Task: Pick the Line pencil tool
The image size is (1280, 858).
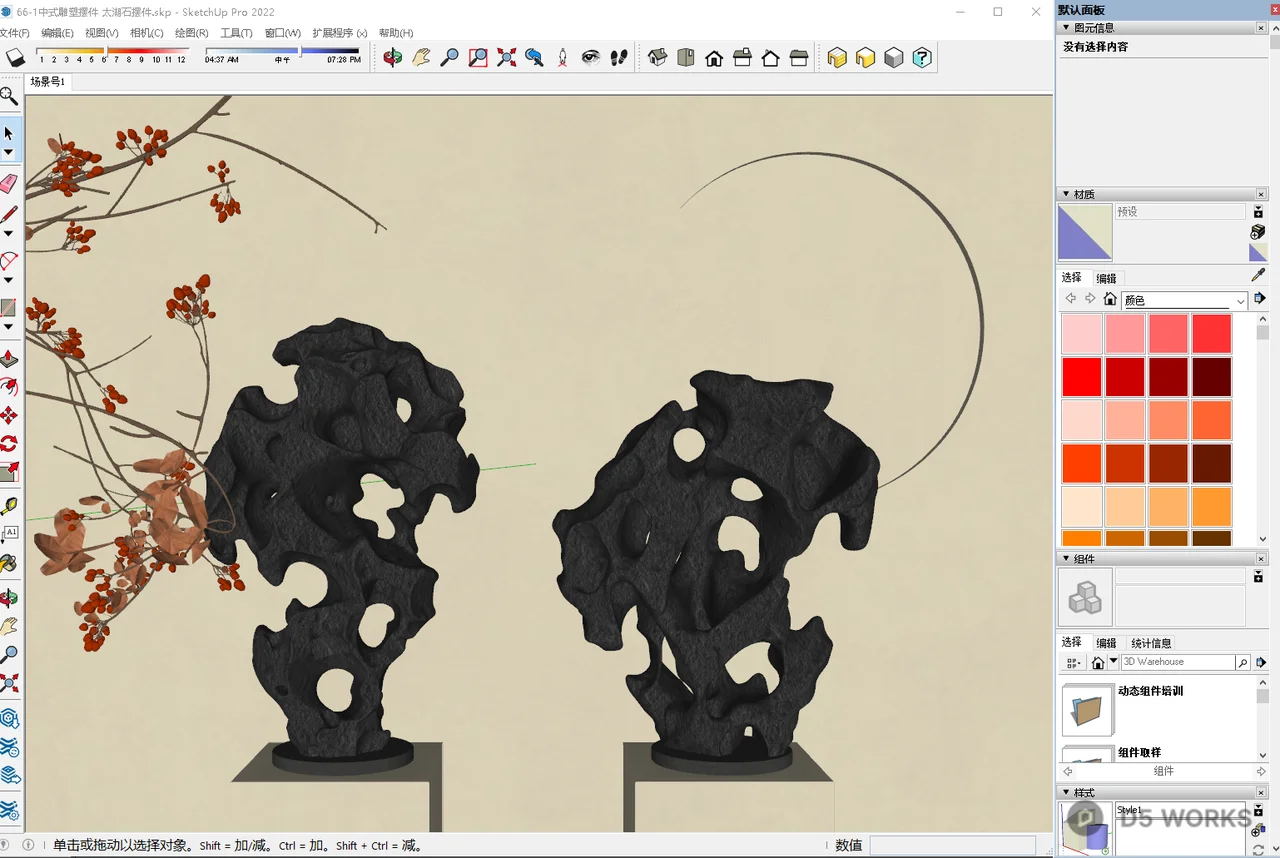Action: pyautogui.click(x=9, y=214)
